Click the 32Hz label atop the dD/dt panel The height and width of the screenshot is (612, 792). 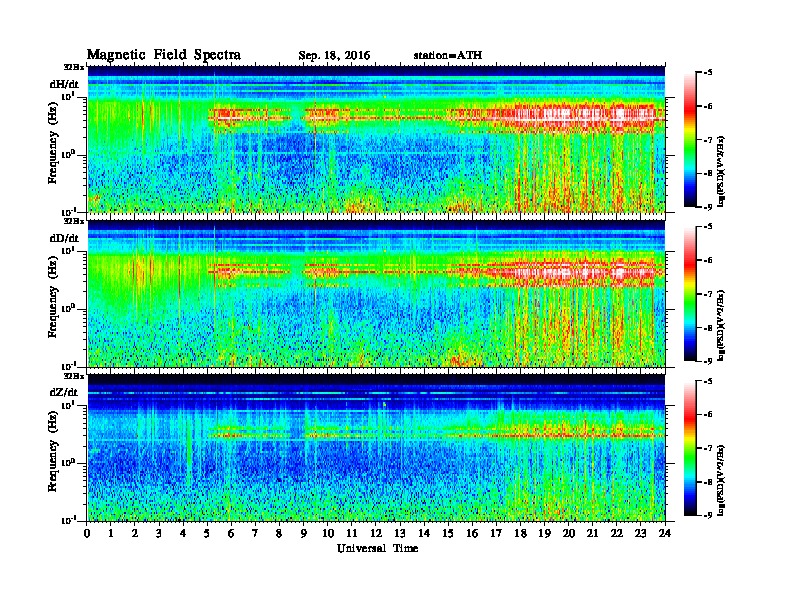(x=74, y=221)
